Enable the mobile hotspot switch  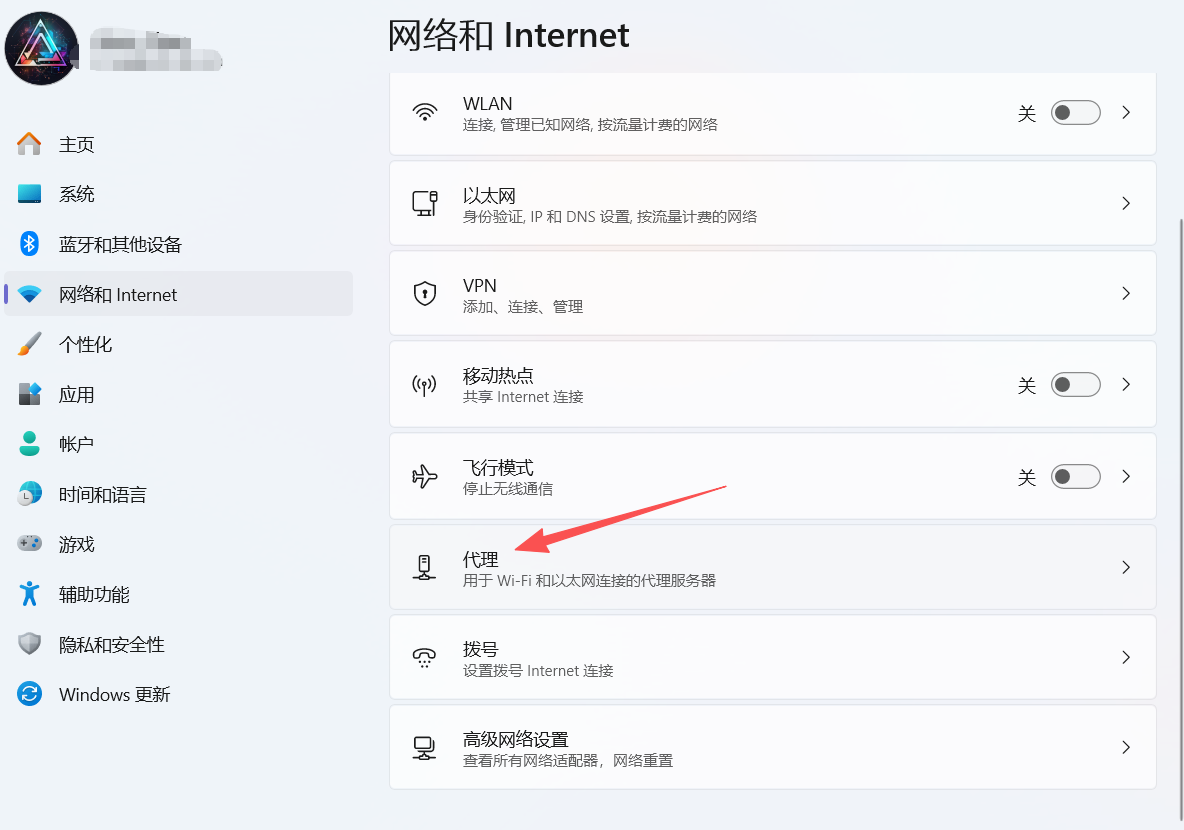tap(1075, 385)
